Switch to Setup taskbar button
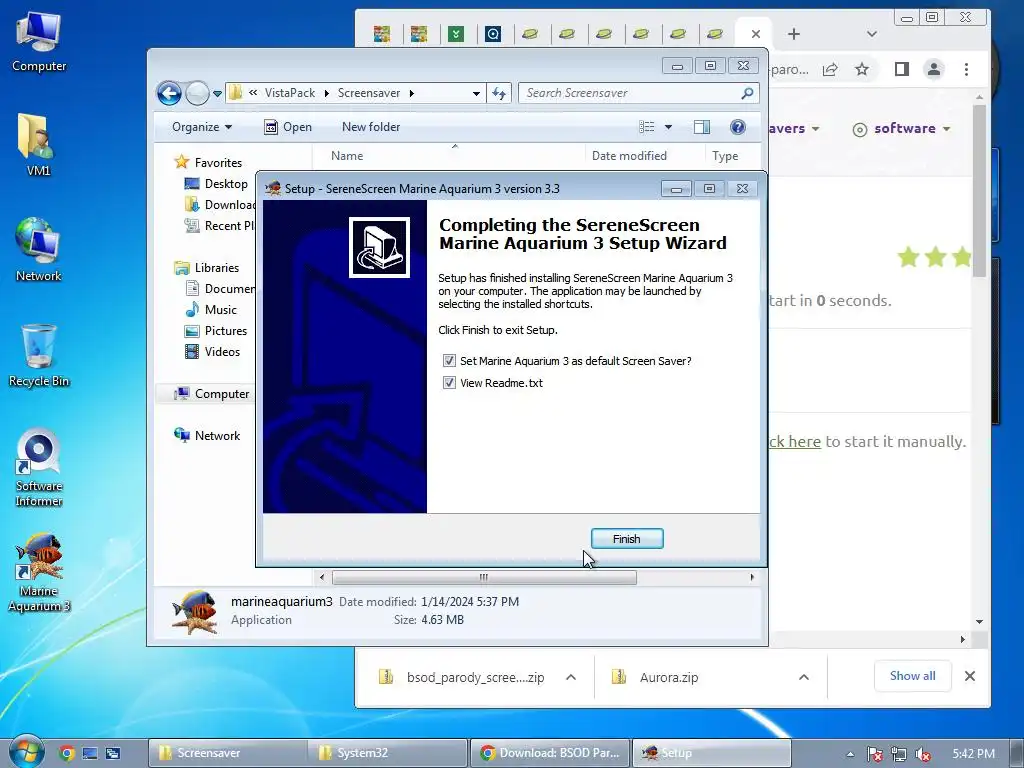This screenshot has width=1024, height=768. click(712, 753)
